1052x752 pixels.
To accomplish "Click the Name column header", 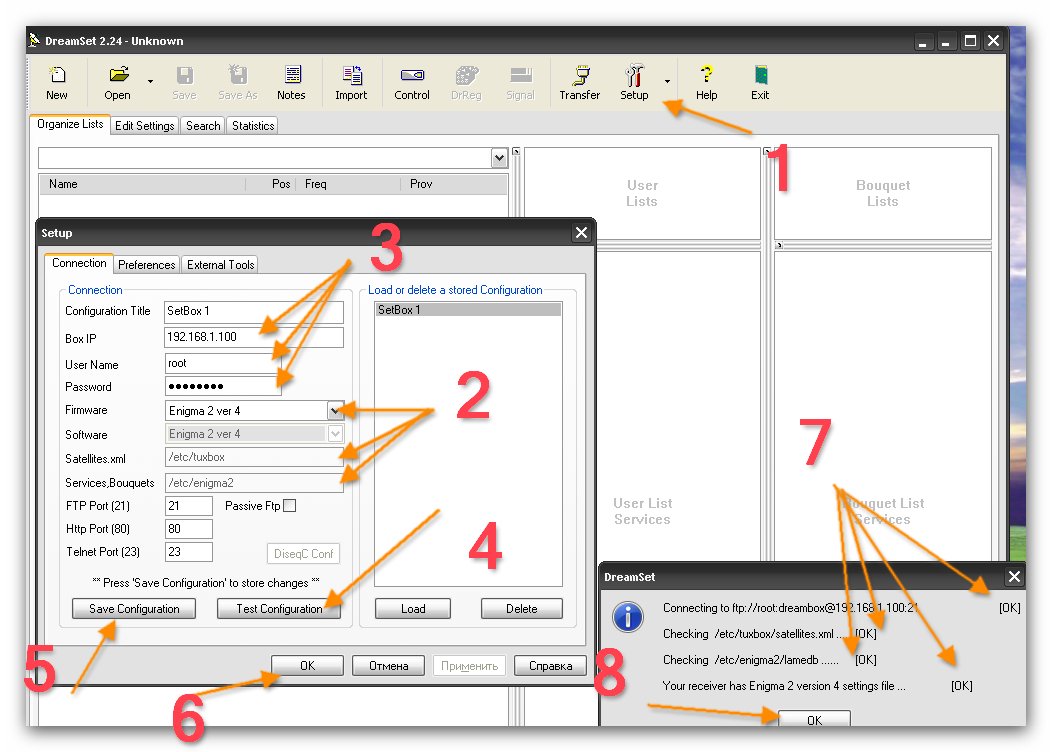I will (x=142, y=184).
